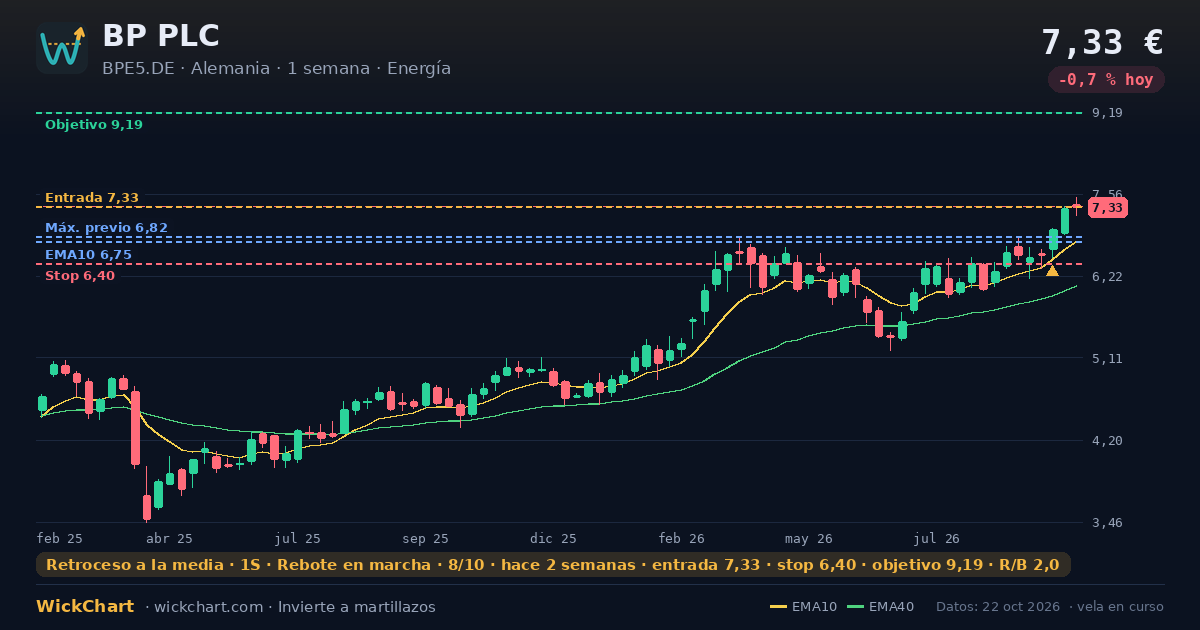The height and width of the screenshot is (630, 1200).
Task: Click the "Datos: 22 oct 2026" footer note
Action: [x=999, y=607]
